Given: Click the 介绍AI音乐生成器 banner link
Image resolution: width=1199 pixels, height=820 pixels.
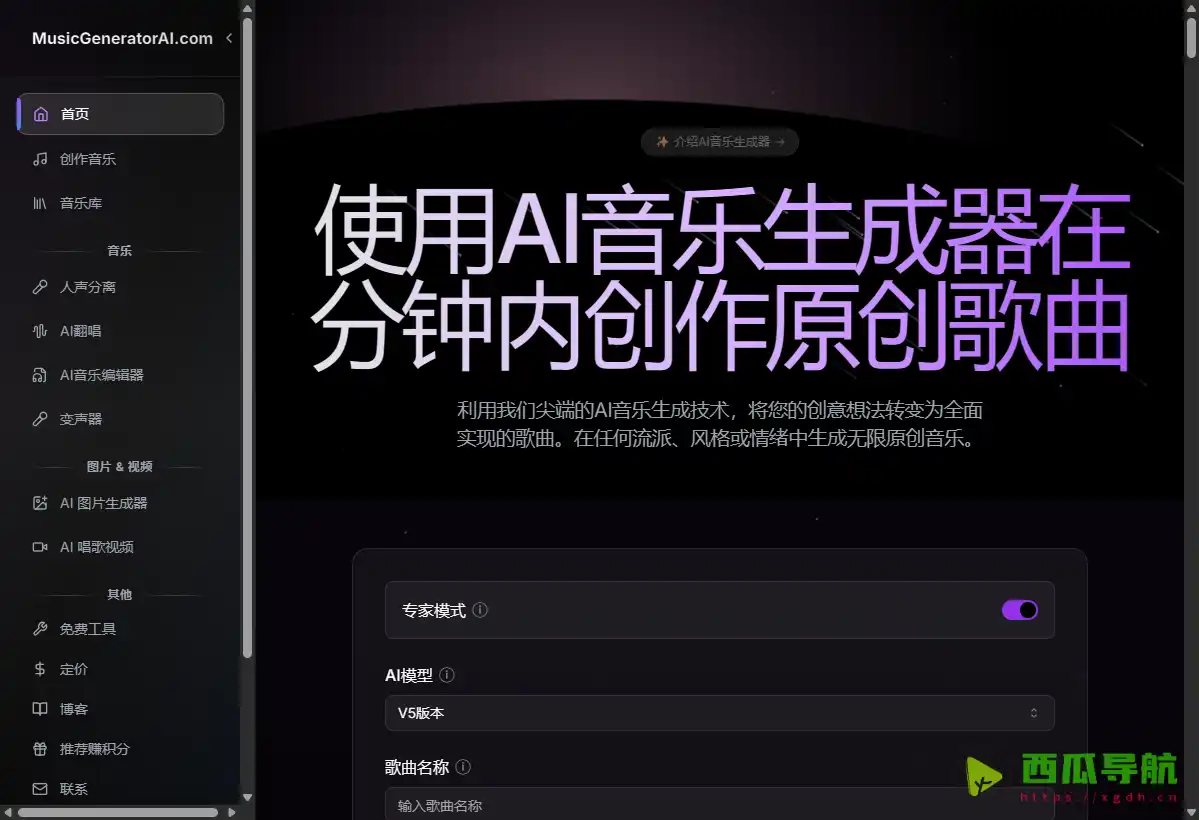Looking at the screenshot, I should [719, 141].
